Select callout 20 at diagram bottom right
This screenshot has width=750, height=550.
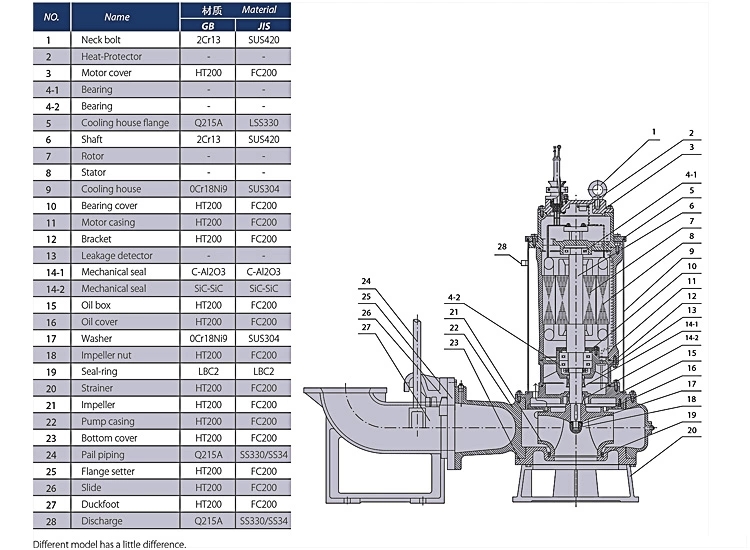[x=691, y=431]
